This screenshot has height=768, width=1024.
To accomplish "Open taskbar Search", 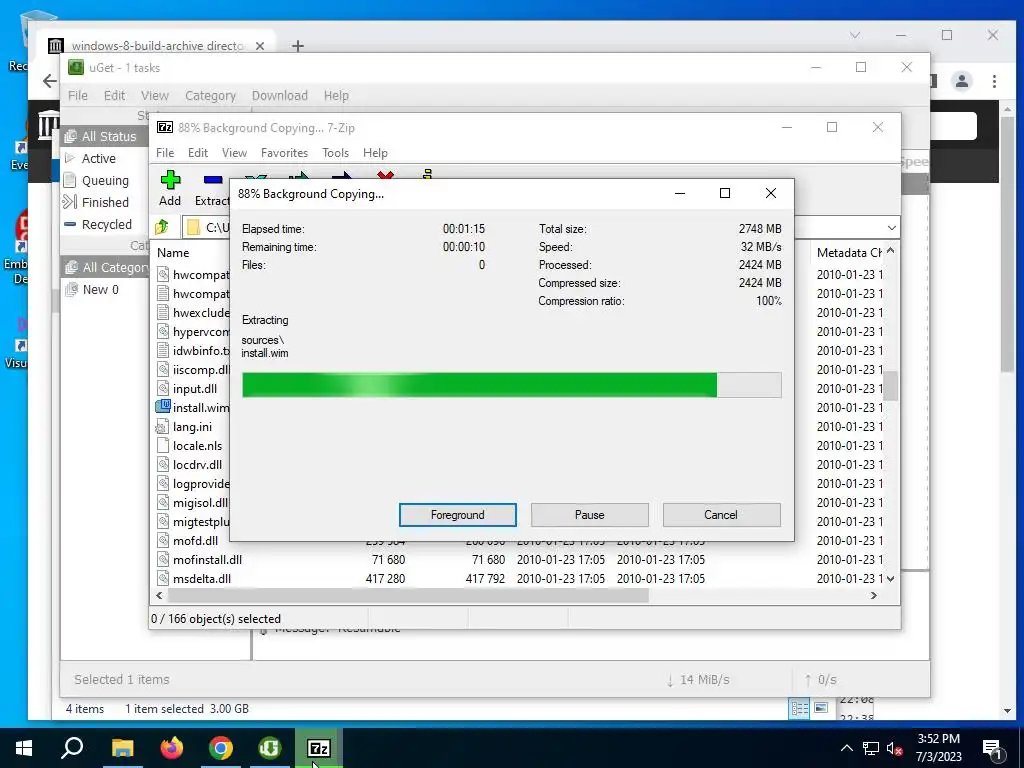I will 72,748.
